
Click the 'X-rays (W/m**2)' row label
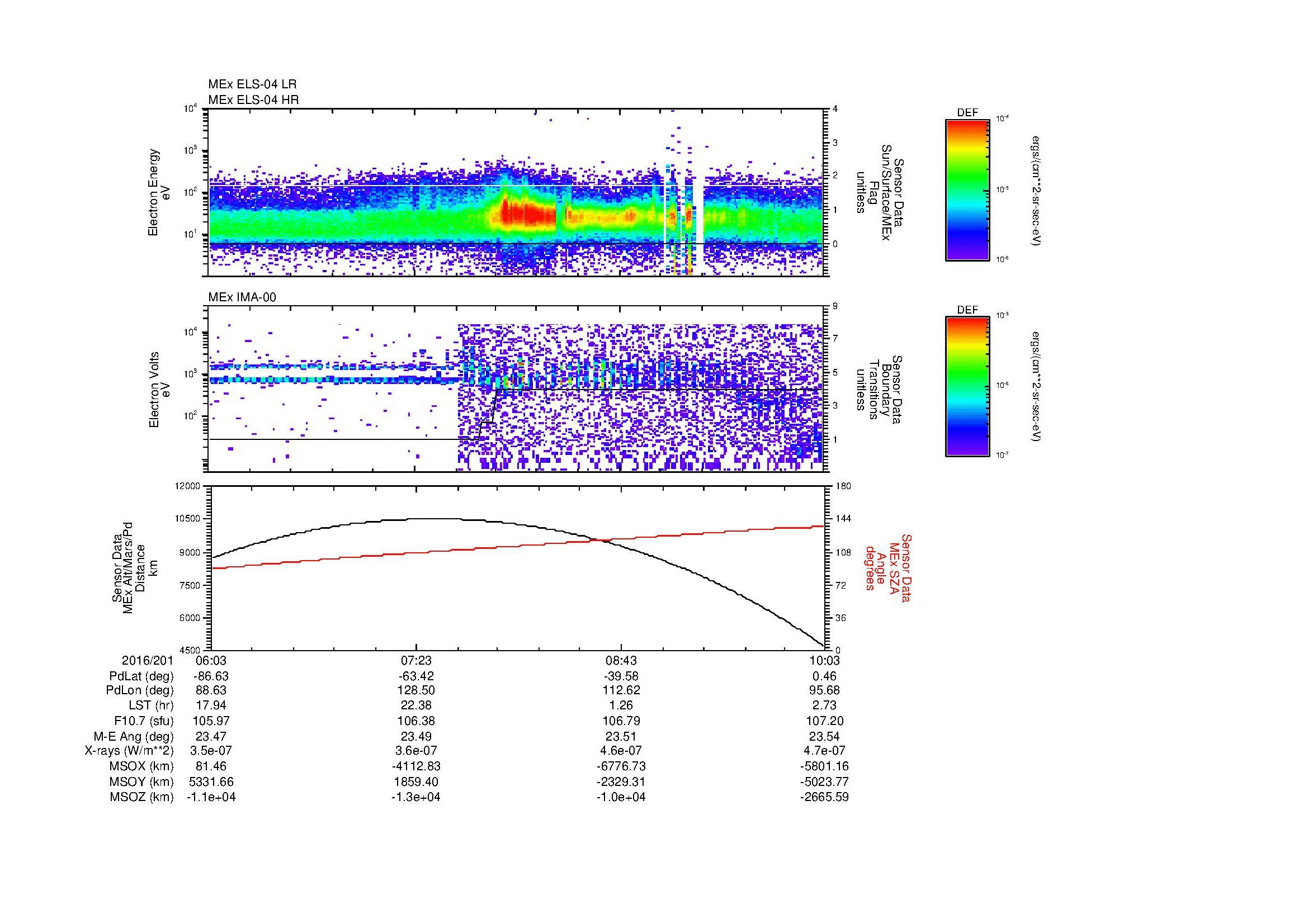click(x=129, y=751)
